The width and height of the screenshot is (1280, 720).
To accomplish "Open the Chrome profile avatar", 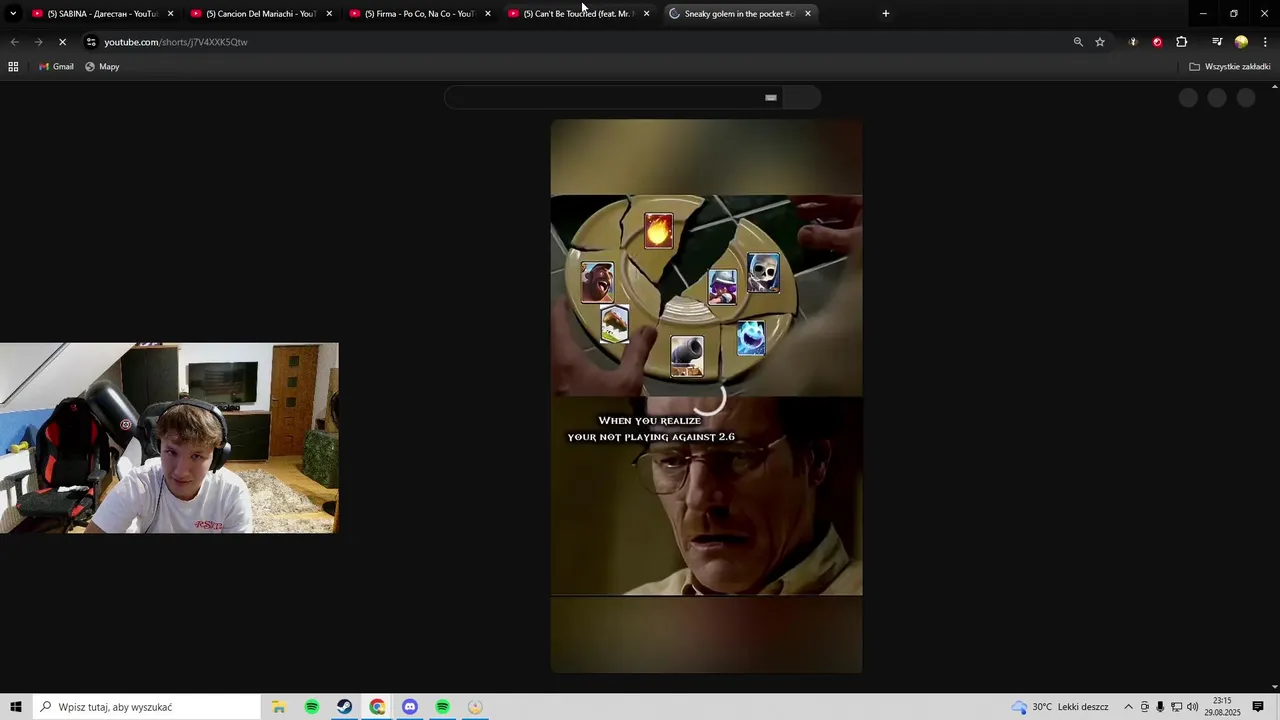I will (1241, 42).
